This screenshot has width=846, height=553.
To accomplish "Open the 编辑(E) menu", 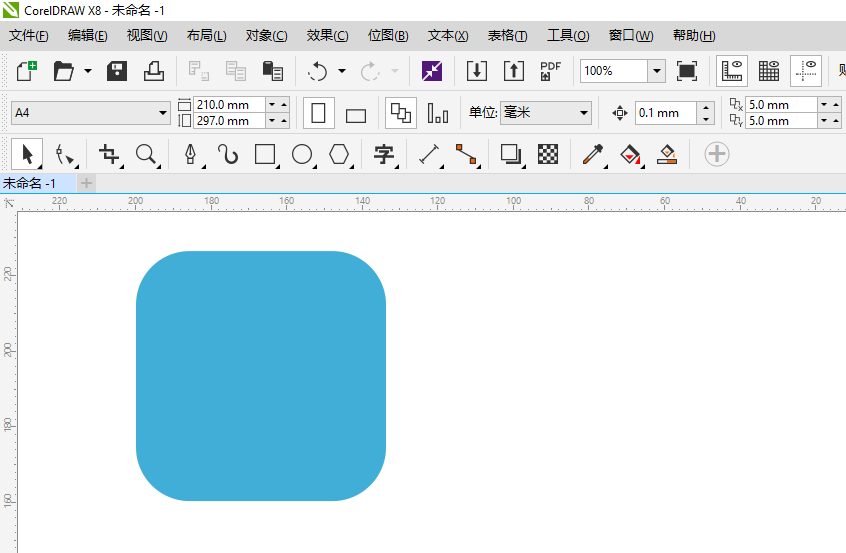I will click(x=87, y=36).
